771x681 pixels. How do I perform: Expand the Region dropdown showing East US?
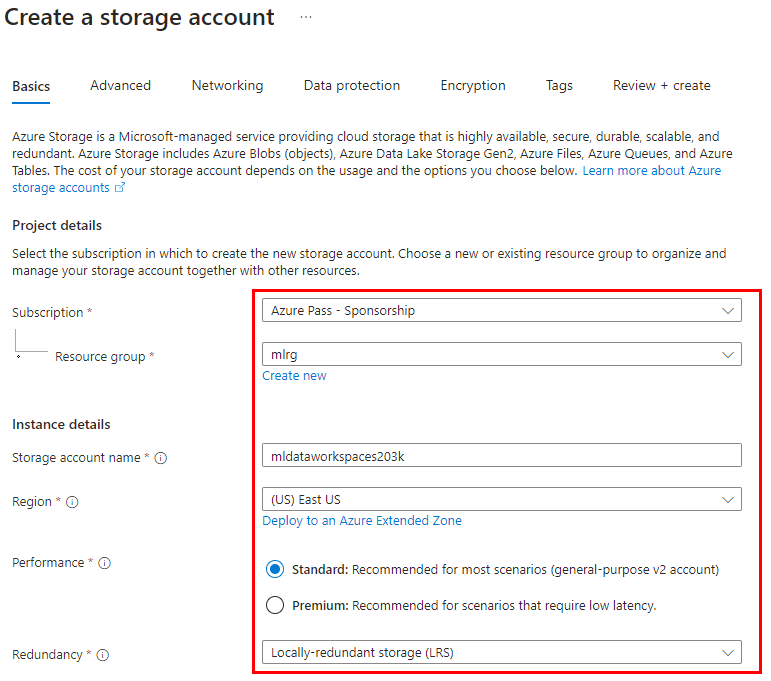pyautogui.click(x=501, y=499)
